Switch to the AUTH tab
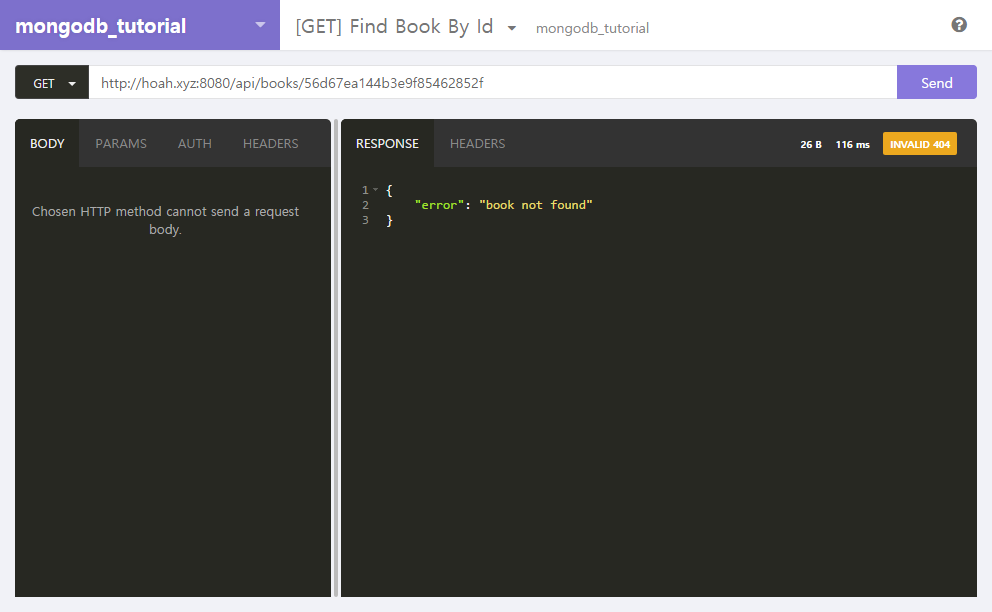Screen dimensions: 992x612 point(195,143)
